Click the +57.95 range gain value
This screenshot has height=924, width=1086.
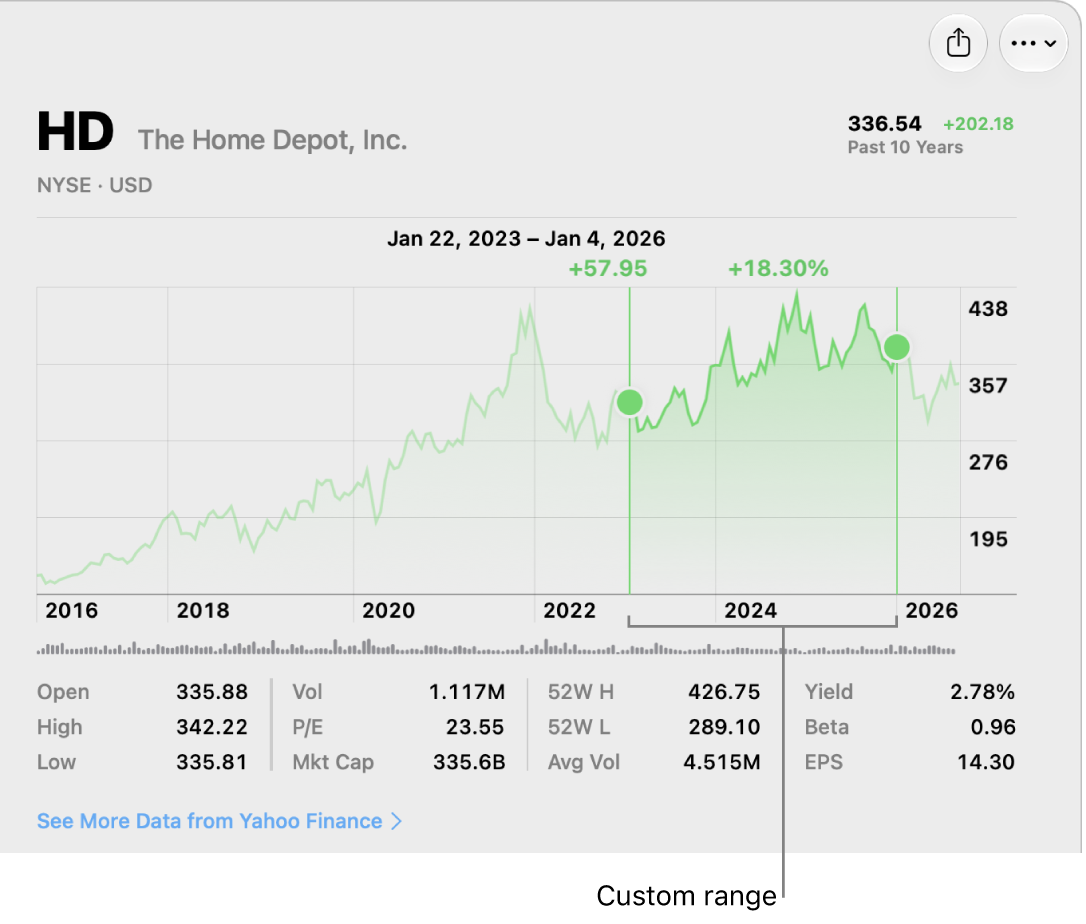click(607, 268)
